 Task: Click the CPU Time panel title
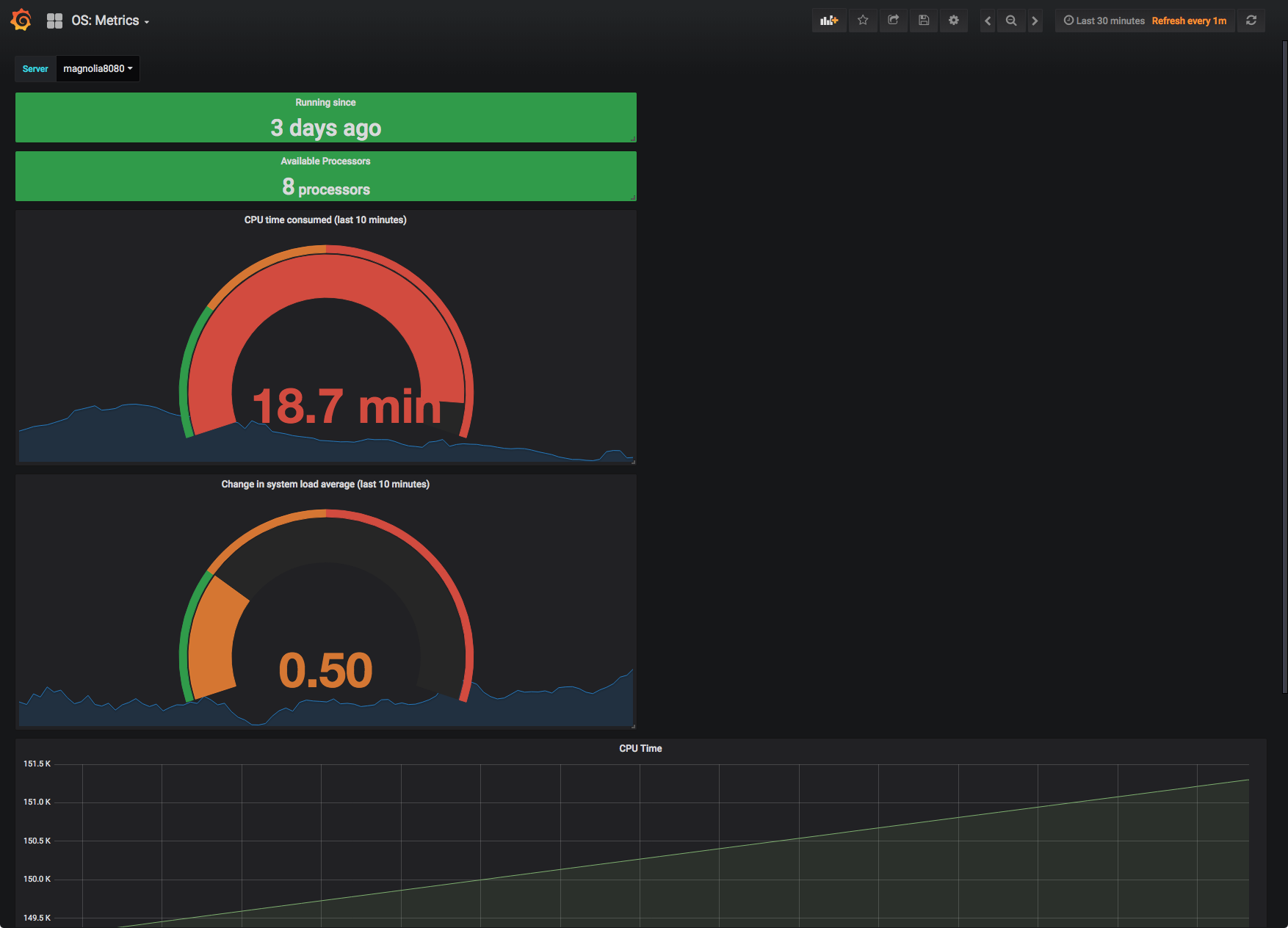(x=640, y=748)
